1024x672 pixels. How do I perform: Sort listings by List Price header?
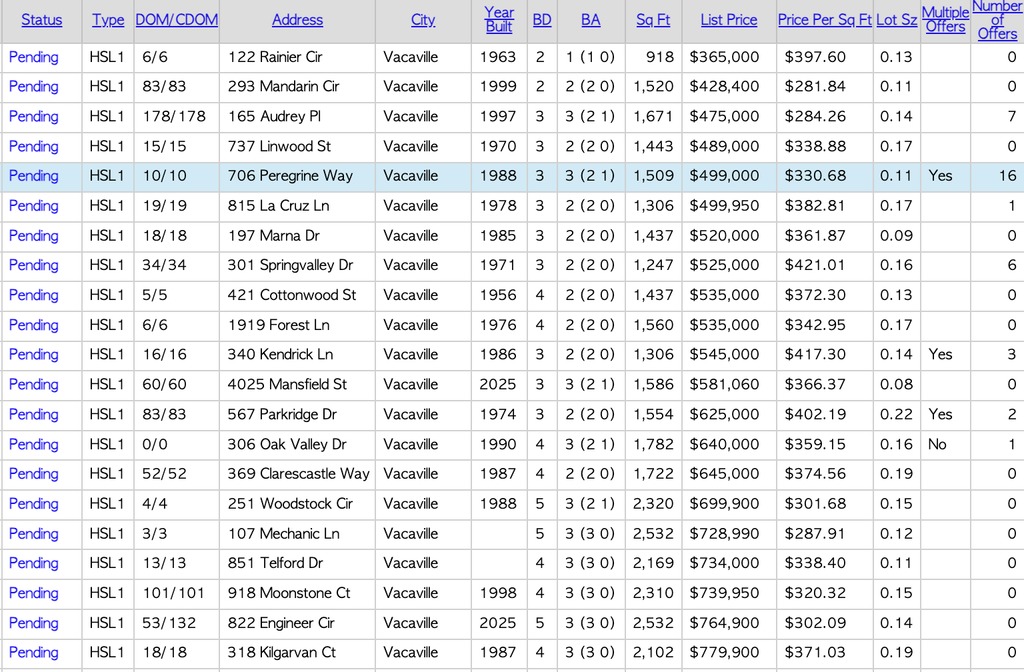[728, 20]
